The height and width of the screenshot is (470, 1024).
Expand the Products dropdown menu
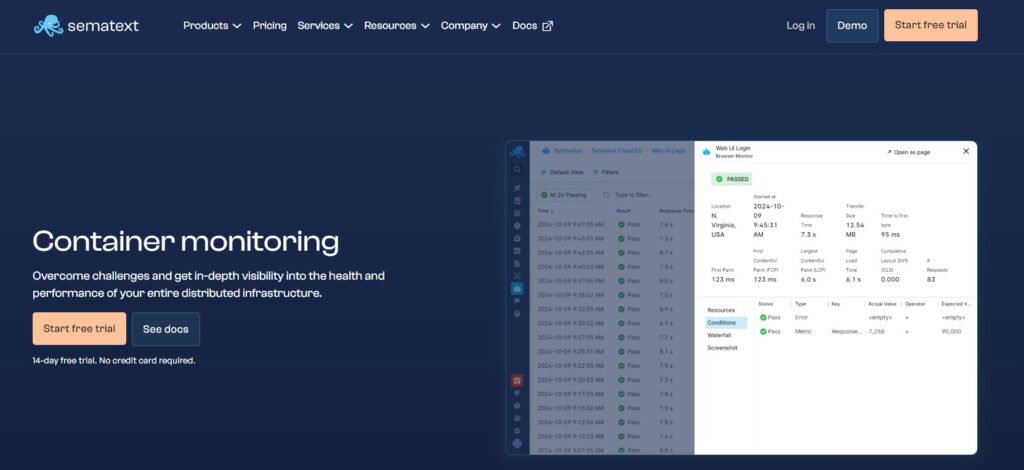coord(212,25)
